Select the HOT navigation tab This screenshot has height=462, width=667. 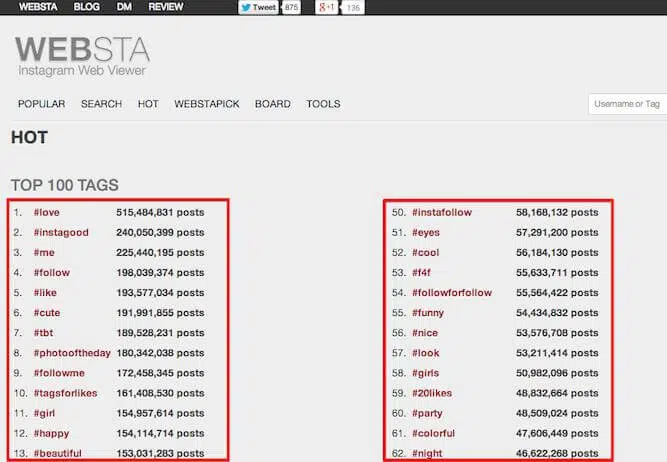tap(148, 104)
